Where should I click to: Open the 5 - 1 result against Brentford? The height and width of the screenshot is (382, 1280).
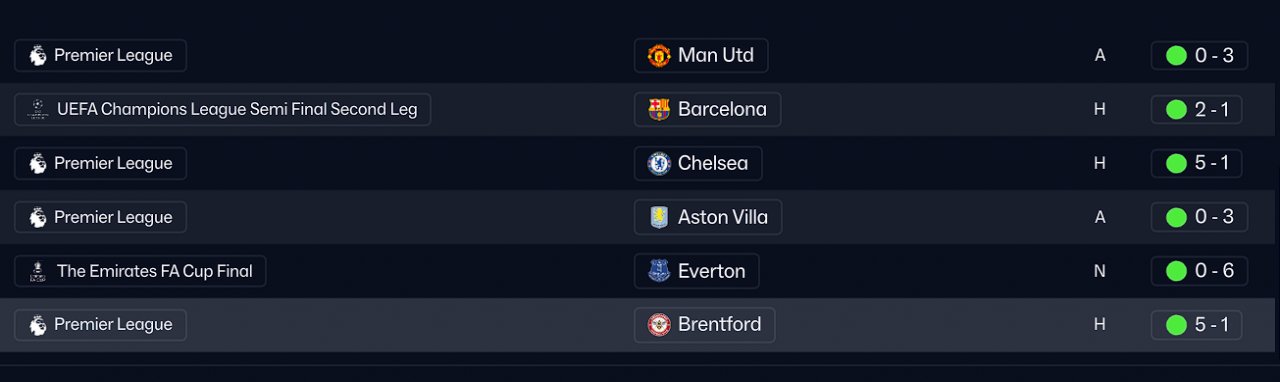point(1196,325)
